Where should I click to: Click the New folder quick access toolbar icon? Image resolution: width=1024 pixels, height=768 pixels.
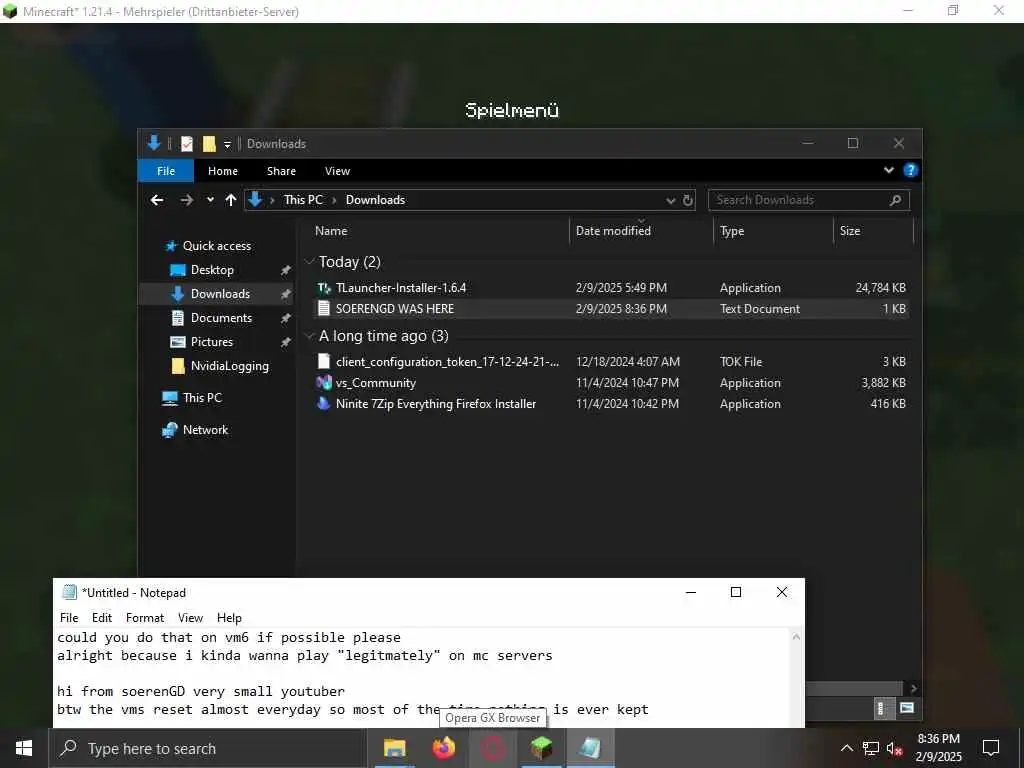(209, 144)
